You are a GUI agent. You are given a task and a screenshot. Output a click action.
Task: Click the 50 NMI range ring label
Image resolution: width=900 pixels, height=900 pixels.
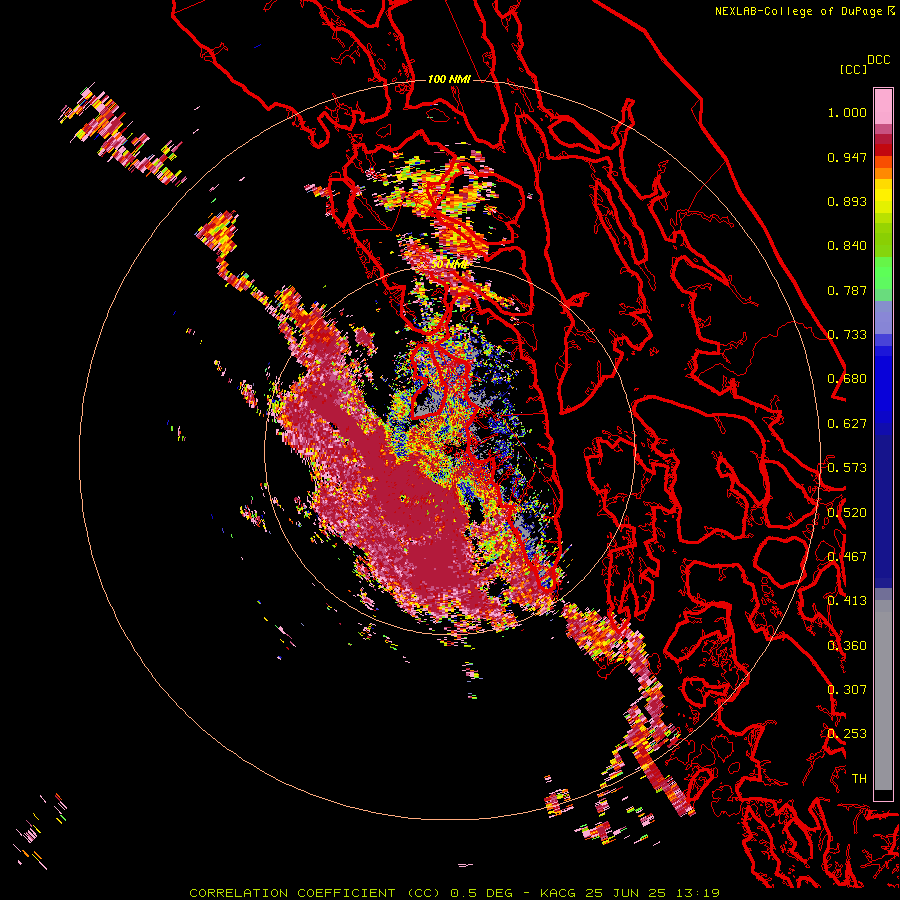[449, 265]
